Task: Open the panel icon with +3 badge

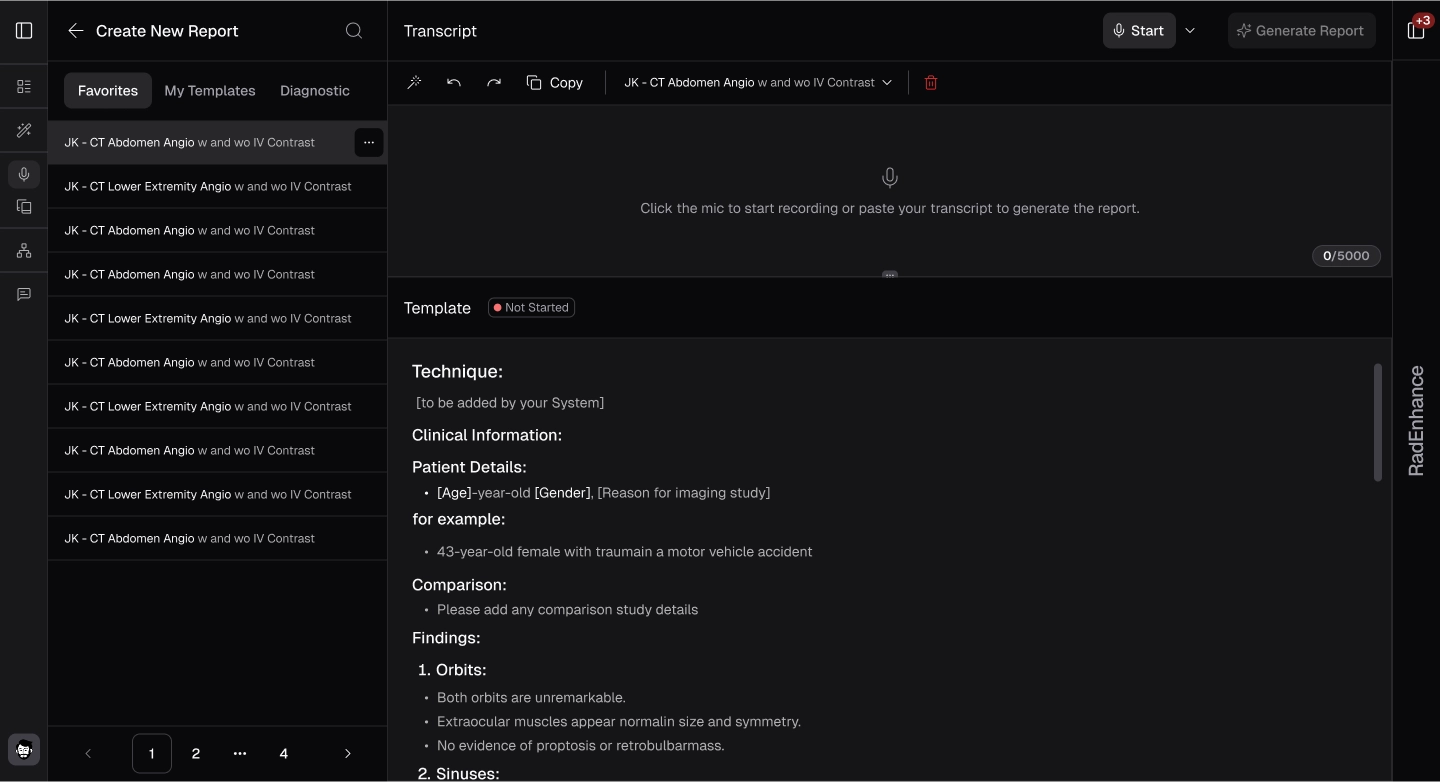Action: (x=1416, y=30)
